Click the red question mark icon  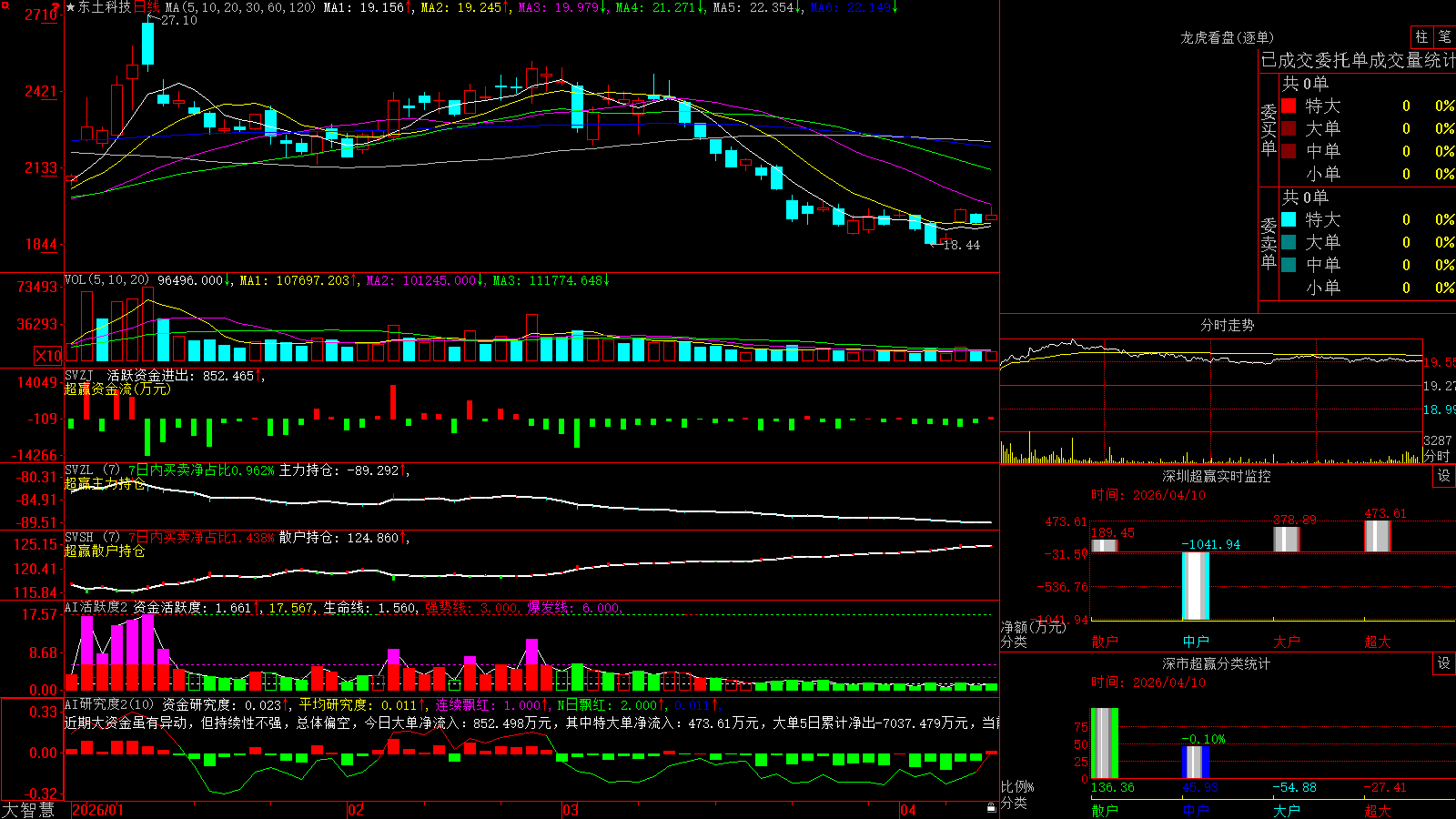pyautogui.click(x=56, y=6)
